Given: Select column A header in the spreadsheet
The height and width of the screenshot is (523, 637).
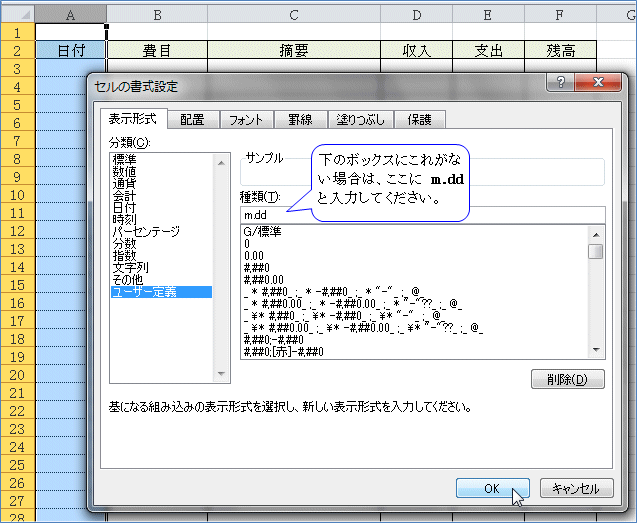Looking at the screenshot, I should (x=71, y=15).
